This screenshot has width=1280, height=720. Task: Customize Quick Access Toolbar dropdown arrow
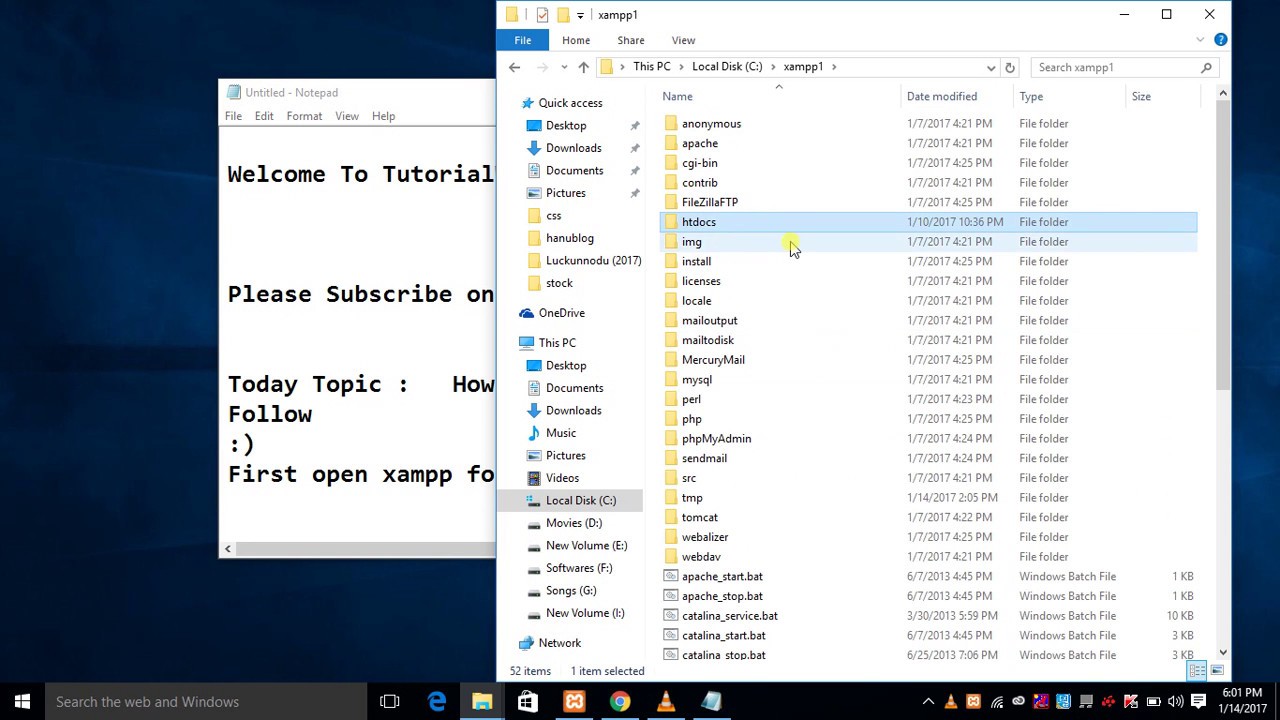[x=580, y=15]
